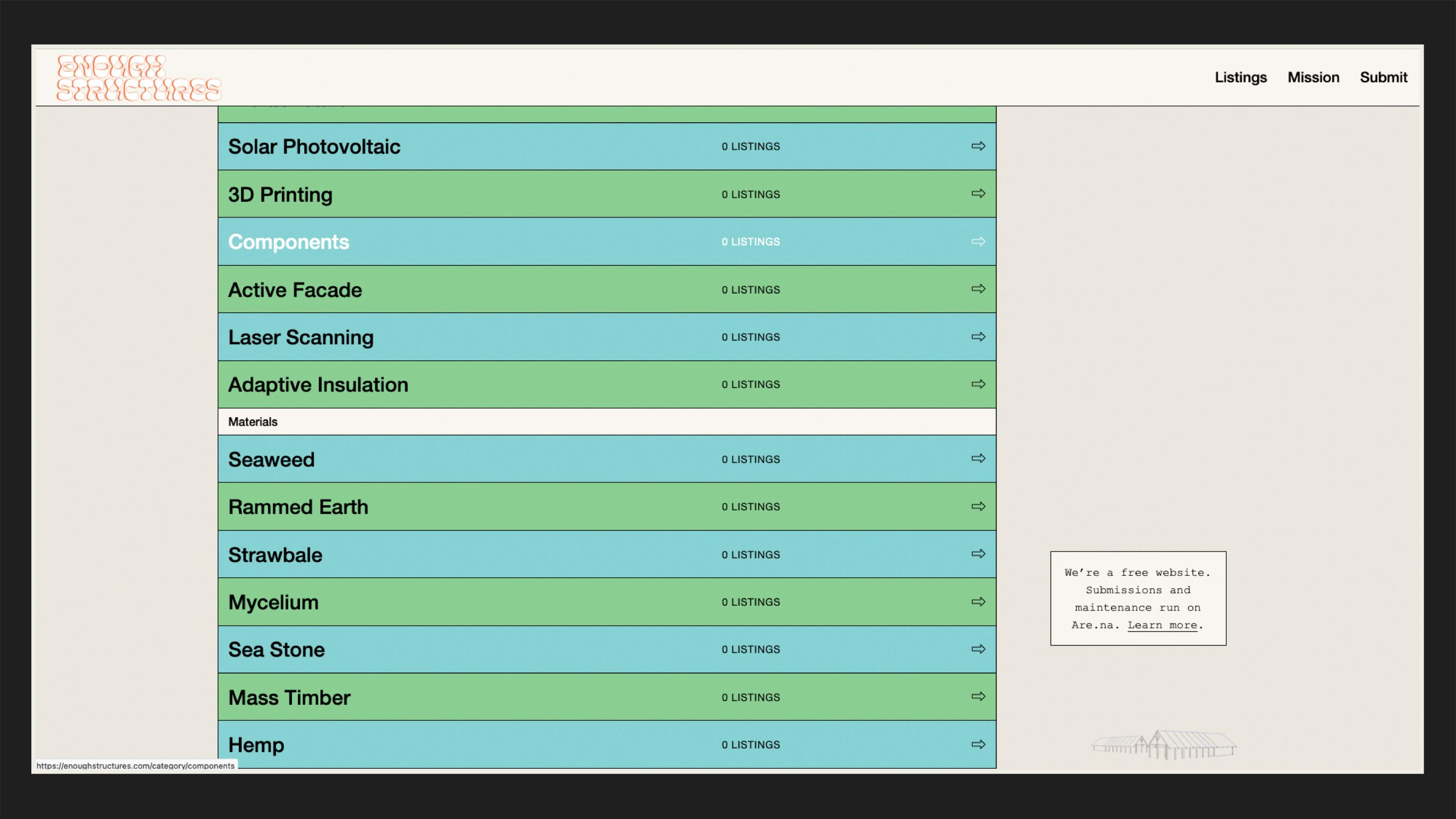Open the Strawbale category
The image size is (1456, 819).
[x=275, y=555]
